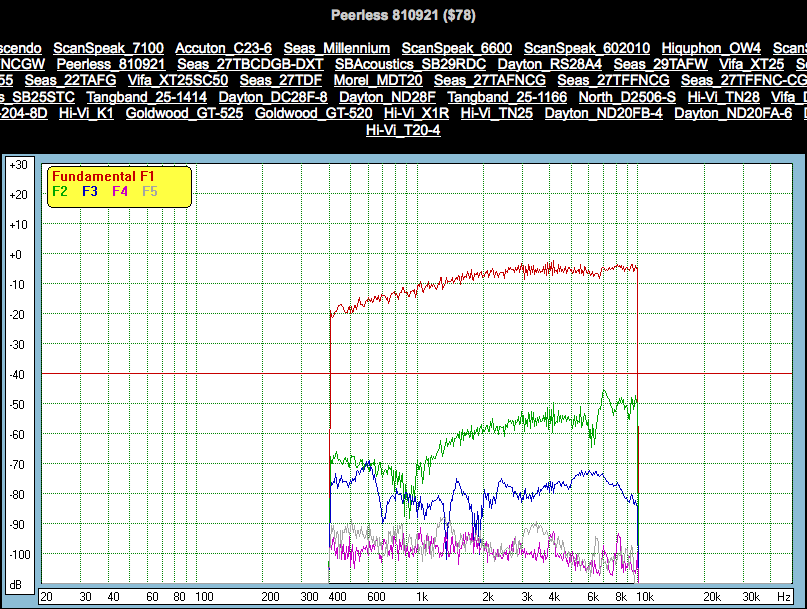Go to the ScanSpeak_602010 link

[587, 48]
